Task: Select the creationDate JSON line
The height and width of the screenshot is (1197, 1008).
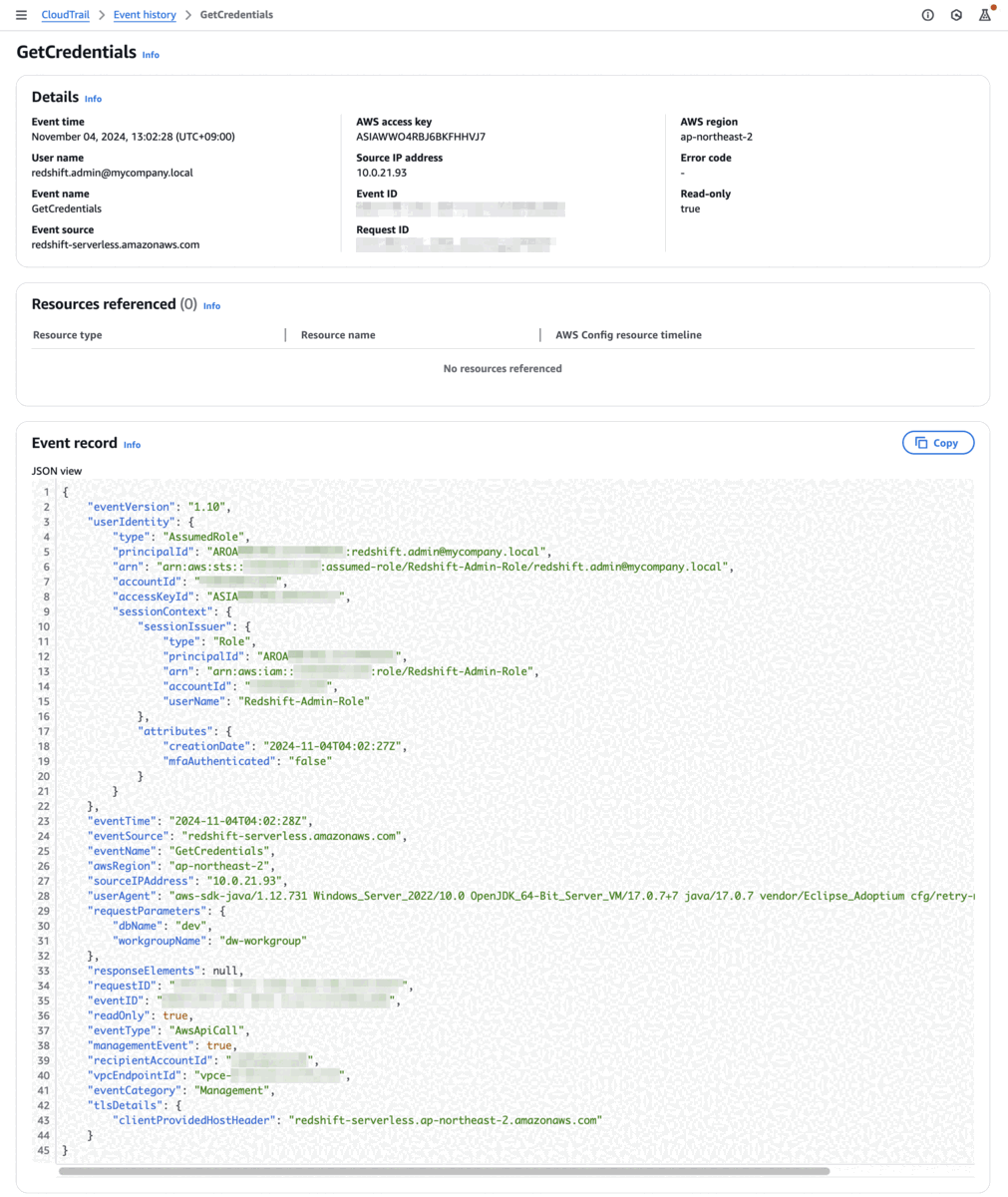Action: tap(285, 746)
